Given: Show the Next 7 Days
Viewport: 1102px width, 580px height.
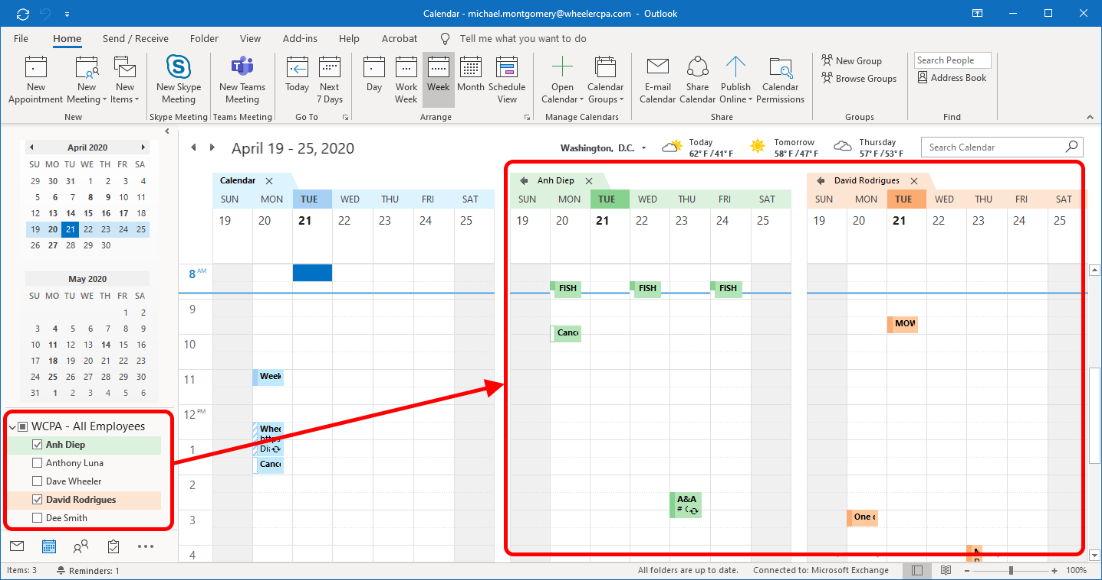Looking at the screenshot, I should 330,80.
